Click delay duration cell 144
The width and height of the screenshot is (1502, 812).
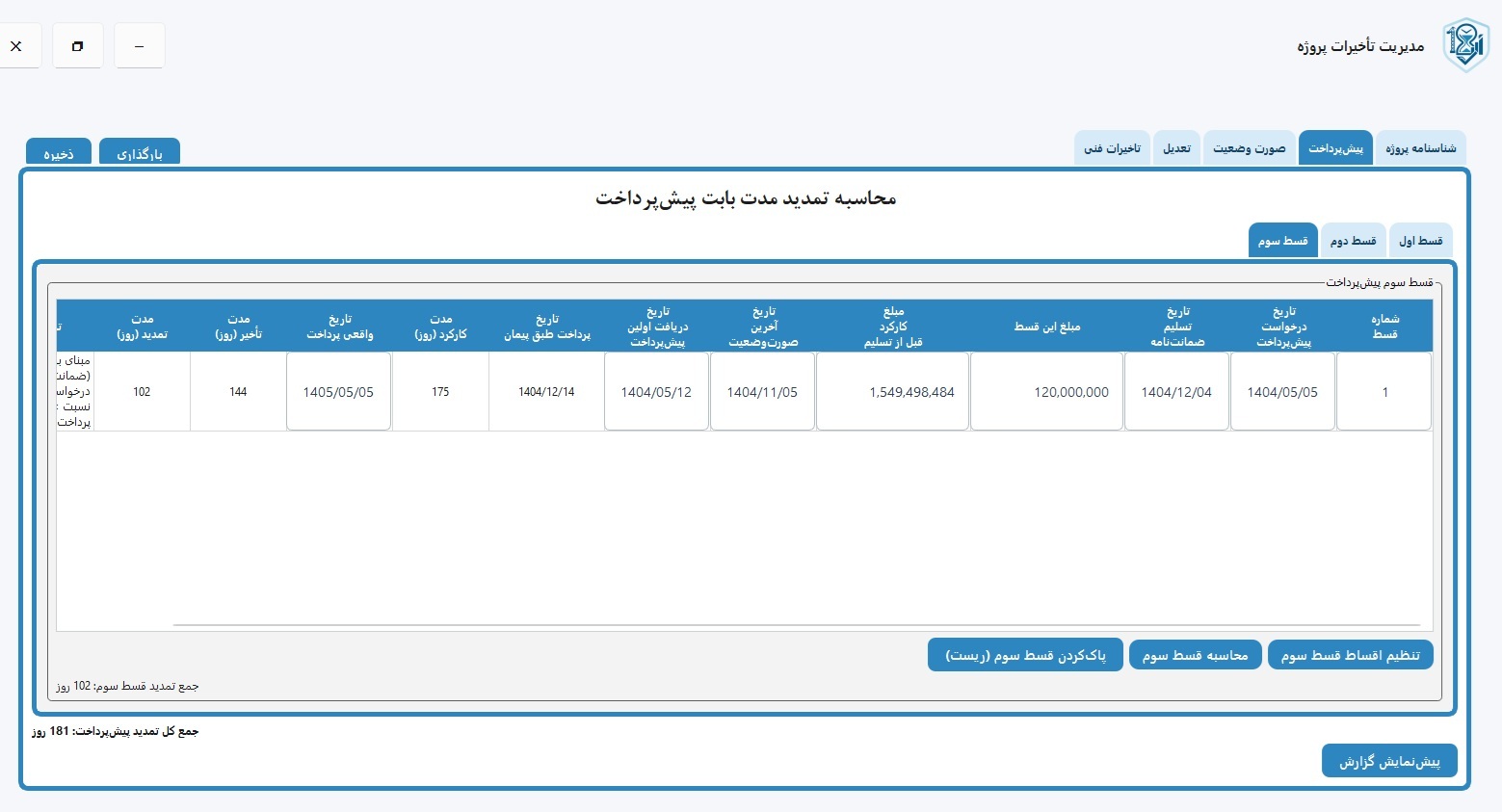[238, 392]
